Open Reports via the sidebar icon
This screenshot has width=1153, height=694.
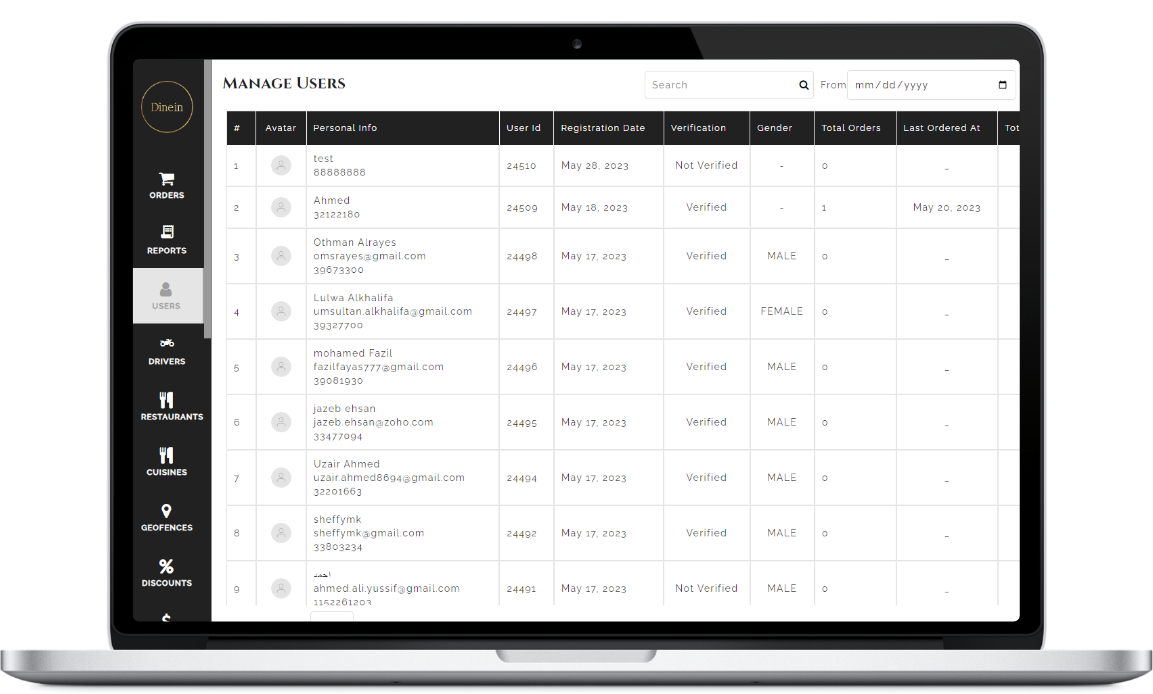pyautogui.click(x=167, y=233)
